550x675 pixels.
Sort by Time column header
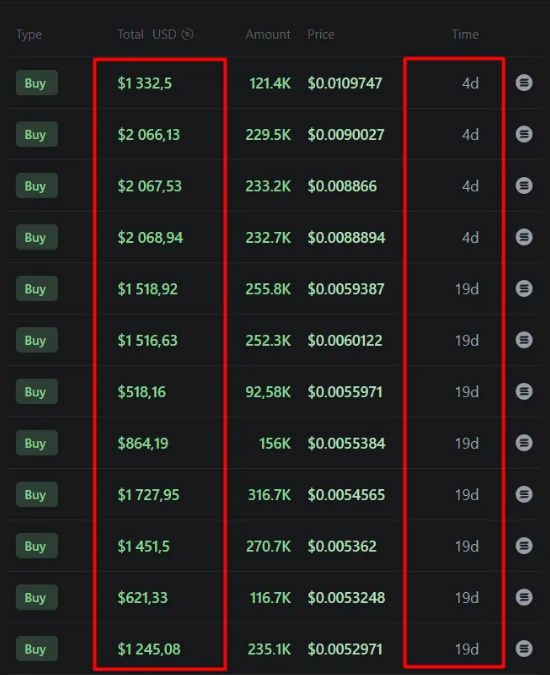(465, 34)
